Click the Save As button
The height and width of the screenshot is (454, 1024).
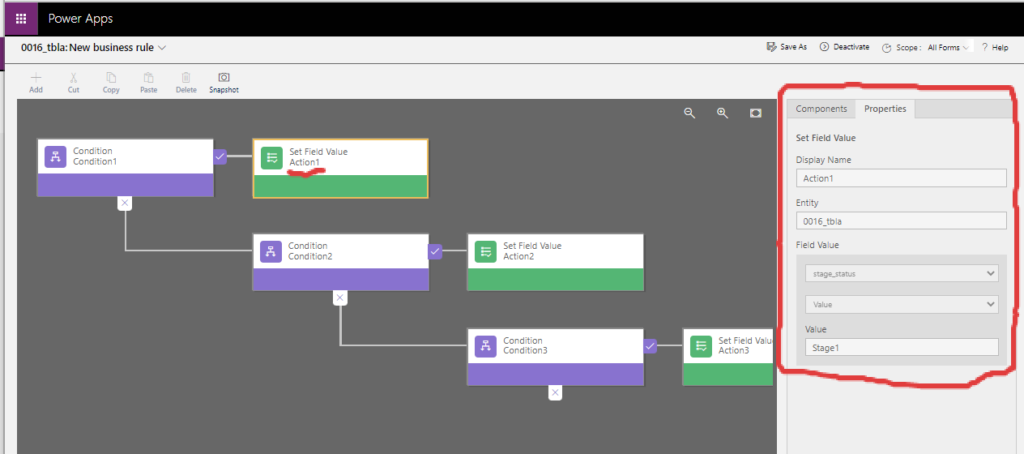(786, 47)
